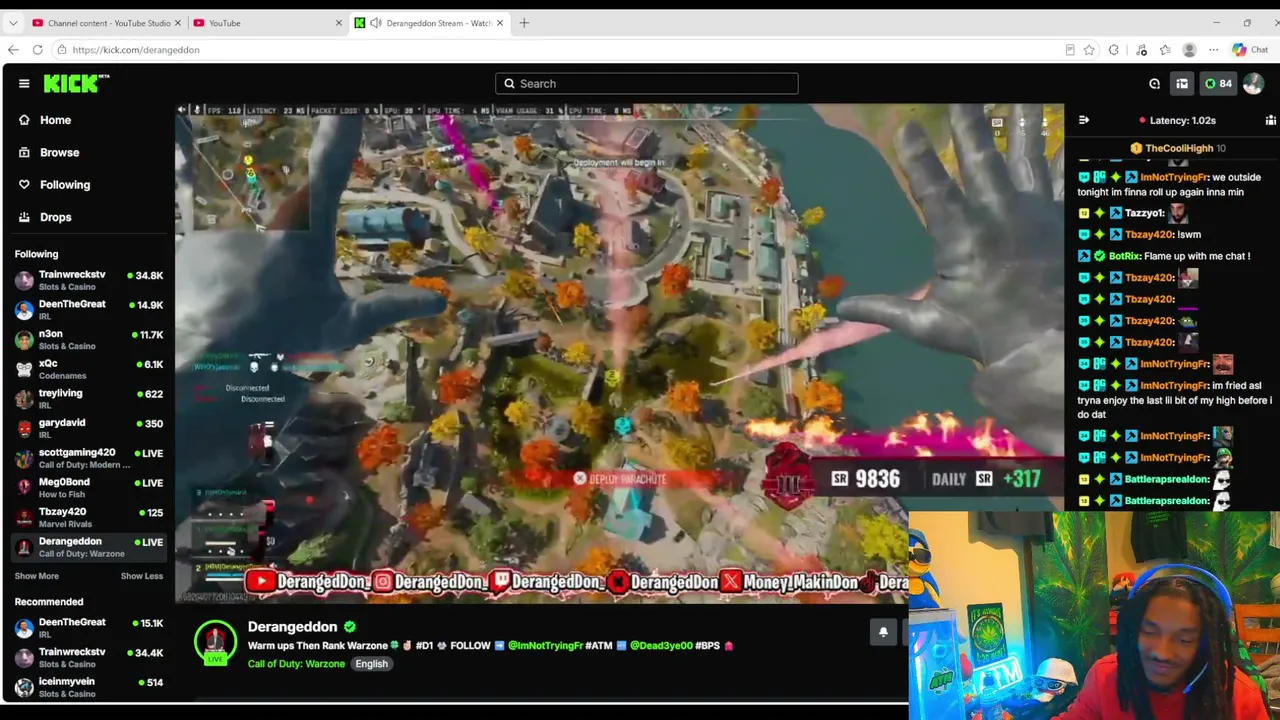Open the n3on channel
This screenshot has width=1280, height=720.
[88, 340]
